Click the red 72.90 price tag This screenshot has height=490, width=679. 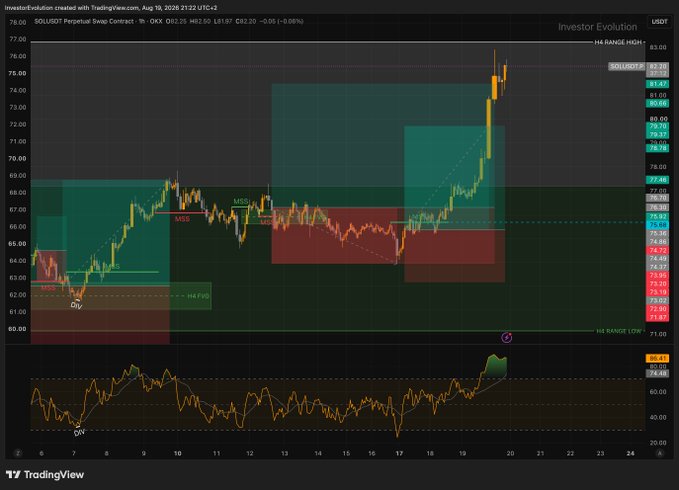point(658,309)
